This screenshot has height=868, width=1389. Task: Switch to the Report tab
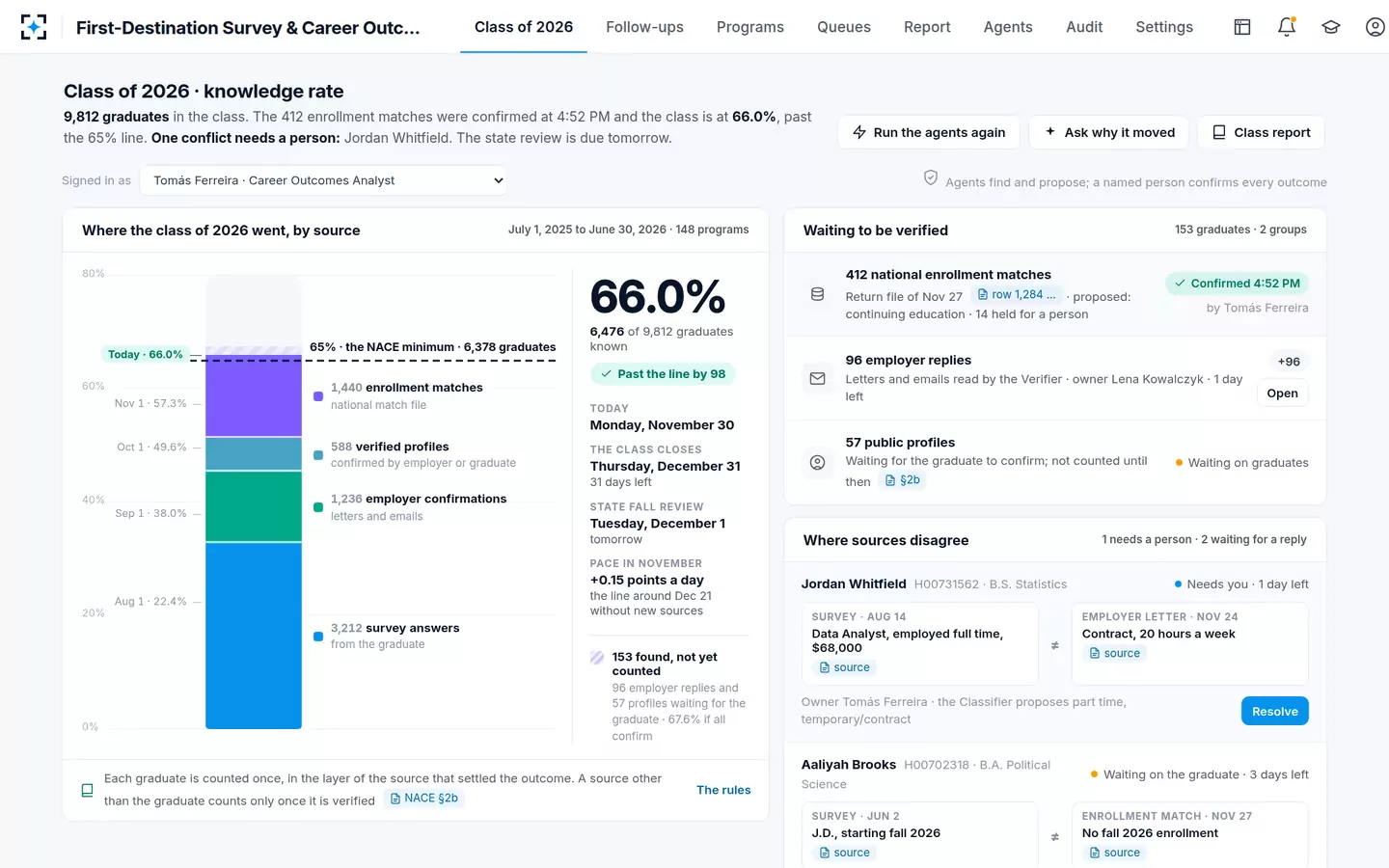pyautogui.click(x=927, y=27)
